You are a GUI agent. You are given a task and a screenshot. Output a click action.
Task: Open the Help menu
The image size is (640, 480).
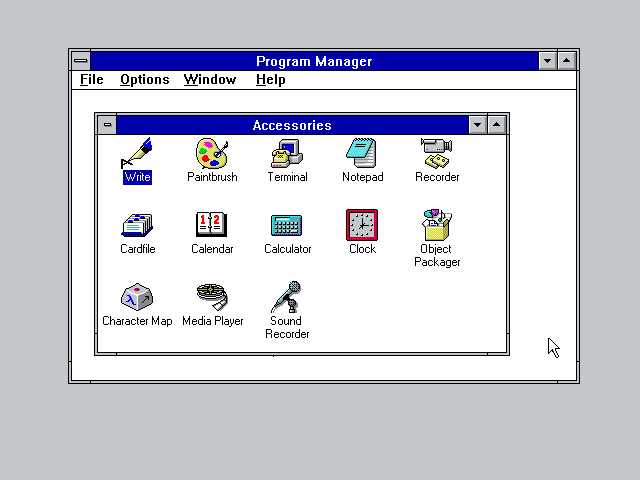(x=270, y=80)
